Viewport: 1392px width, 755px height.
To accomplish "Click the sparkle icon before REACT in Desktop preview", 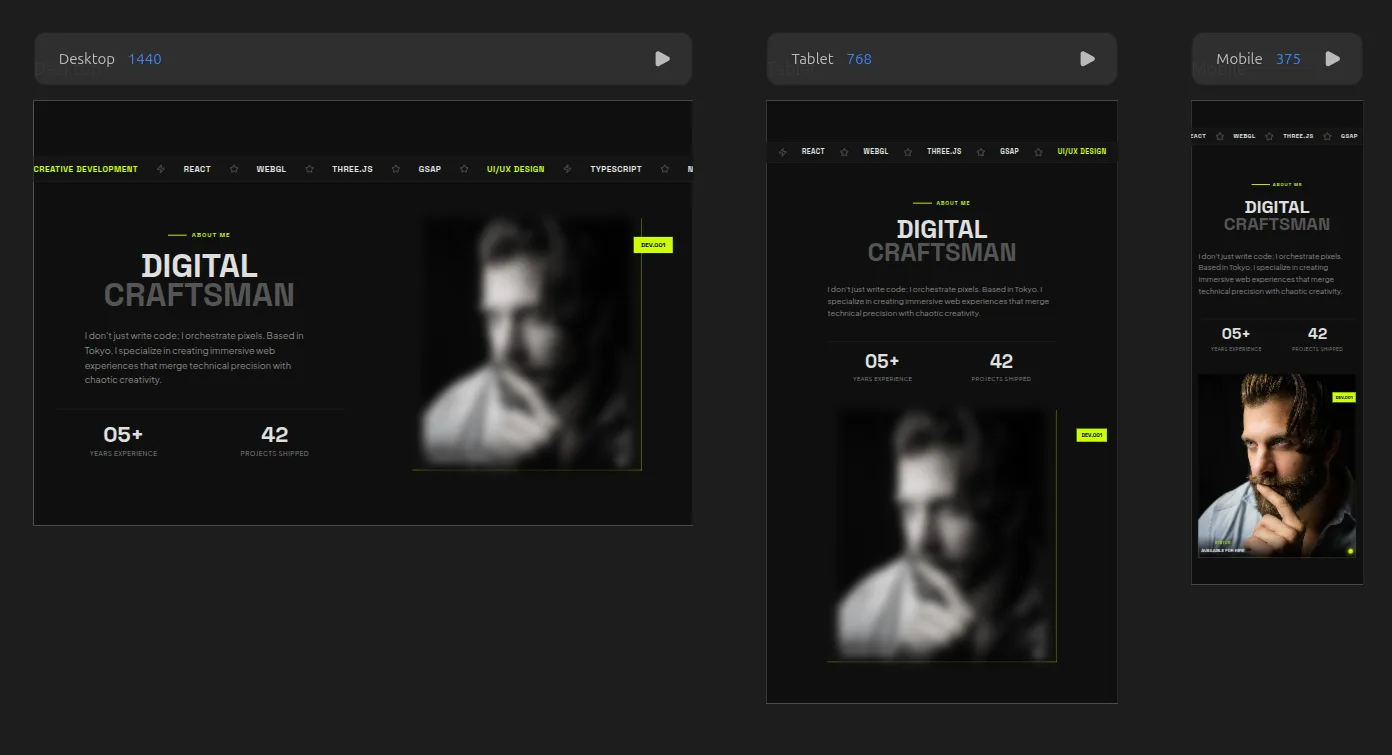I will click(161, 169).
